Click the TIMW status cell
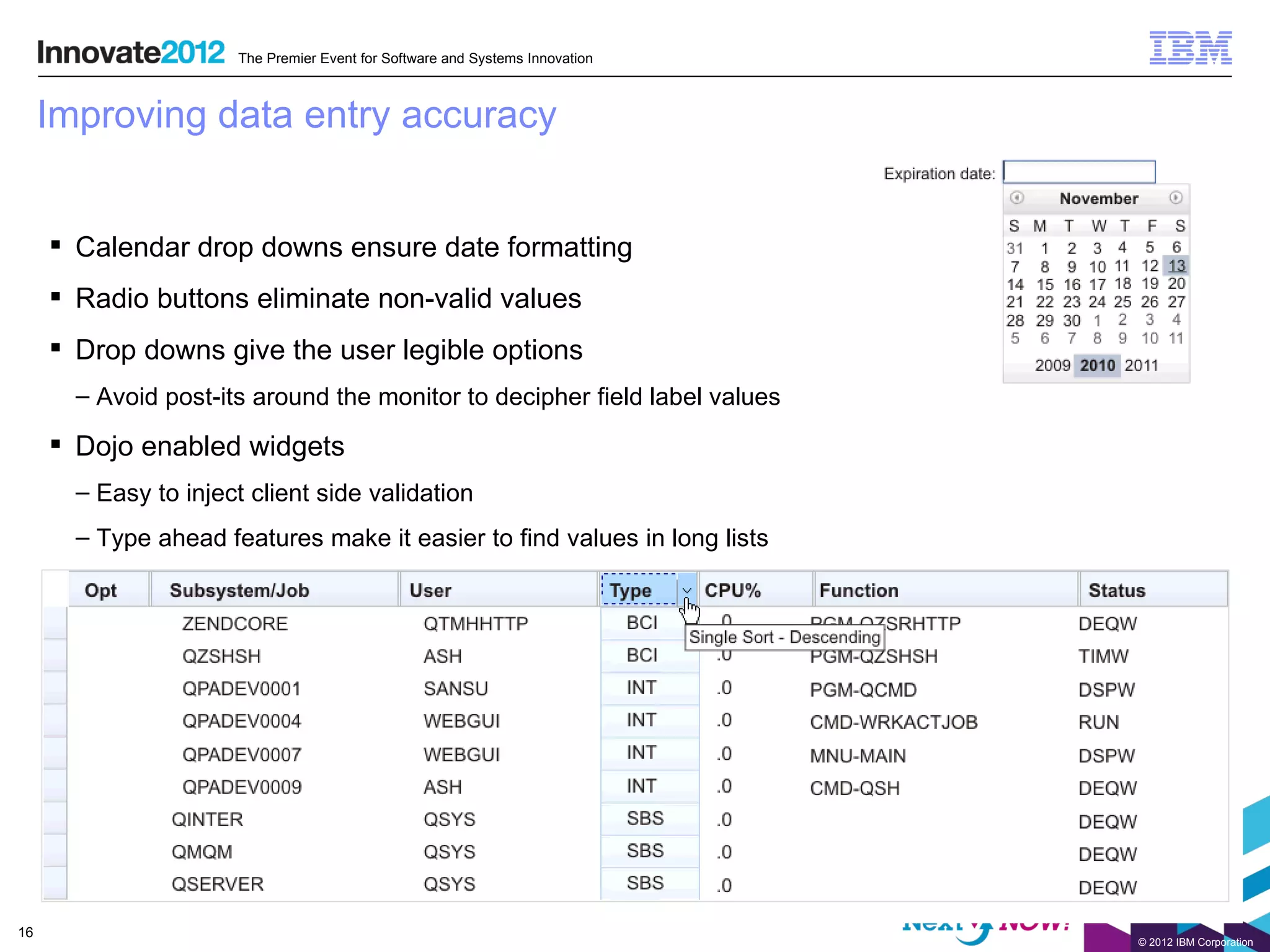 [x=1103, y=656]
